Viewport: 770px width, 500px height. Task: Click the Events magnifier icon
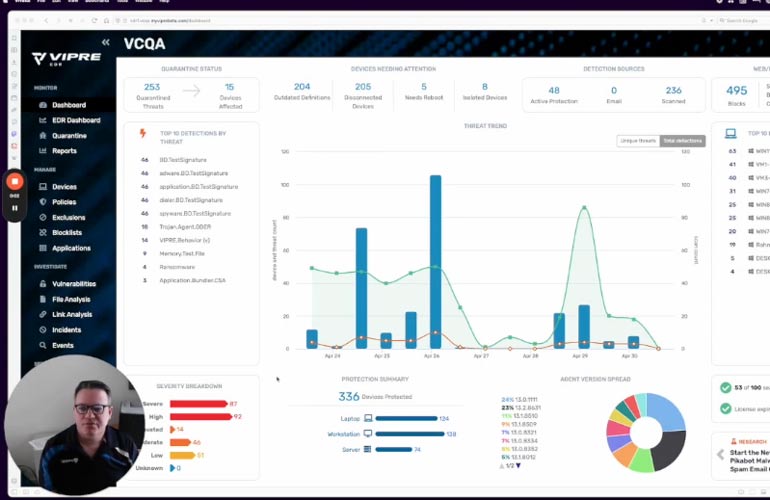43,345
